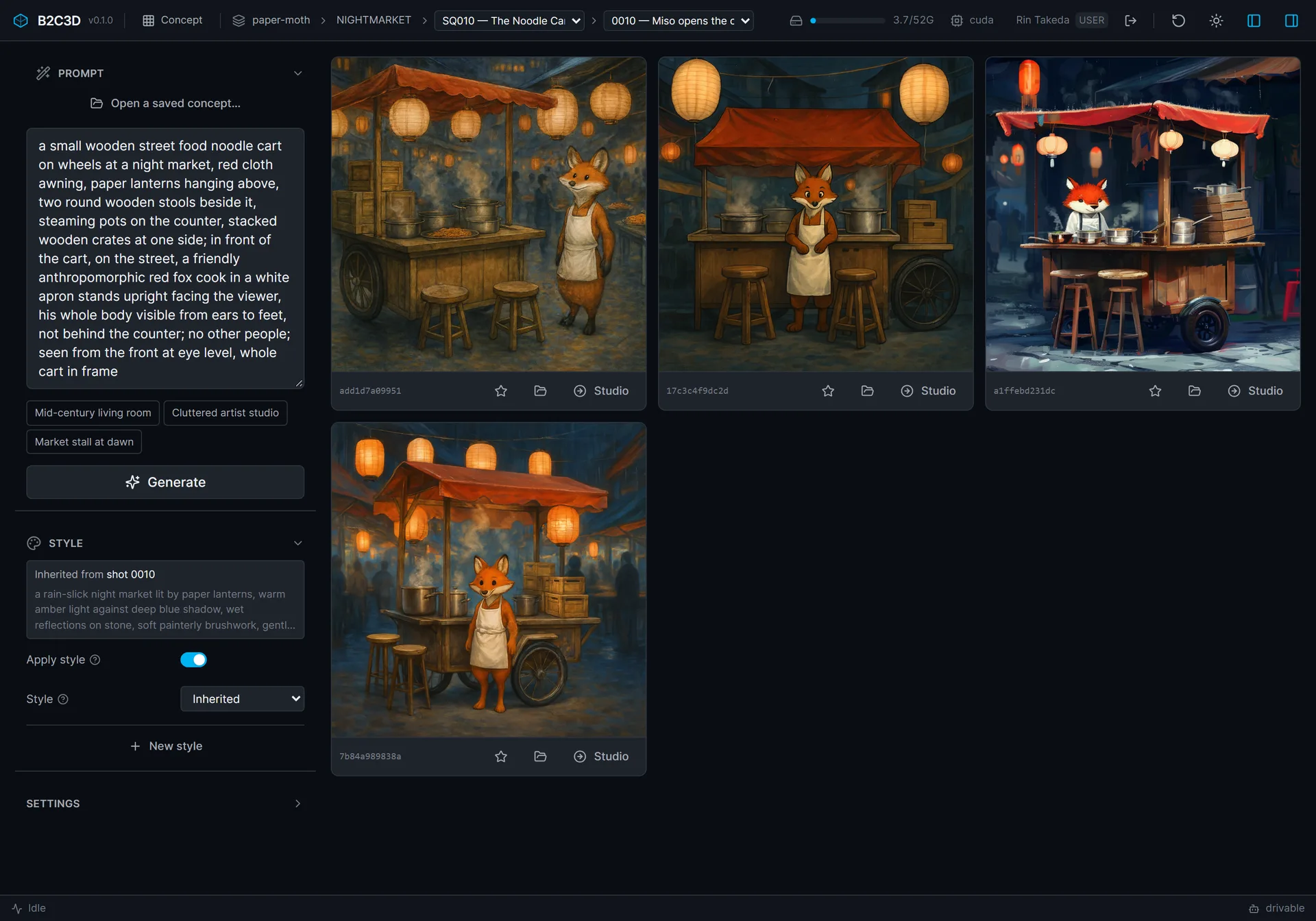This screenshot has height=921, width=1316.
Task: Click the paper-moth layers icon
Action: point(239,21)
